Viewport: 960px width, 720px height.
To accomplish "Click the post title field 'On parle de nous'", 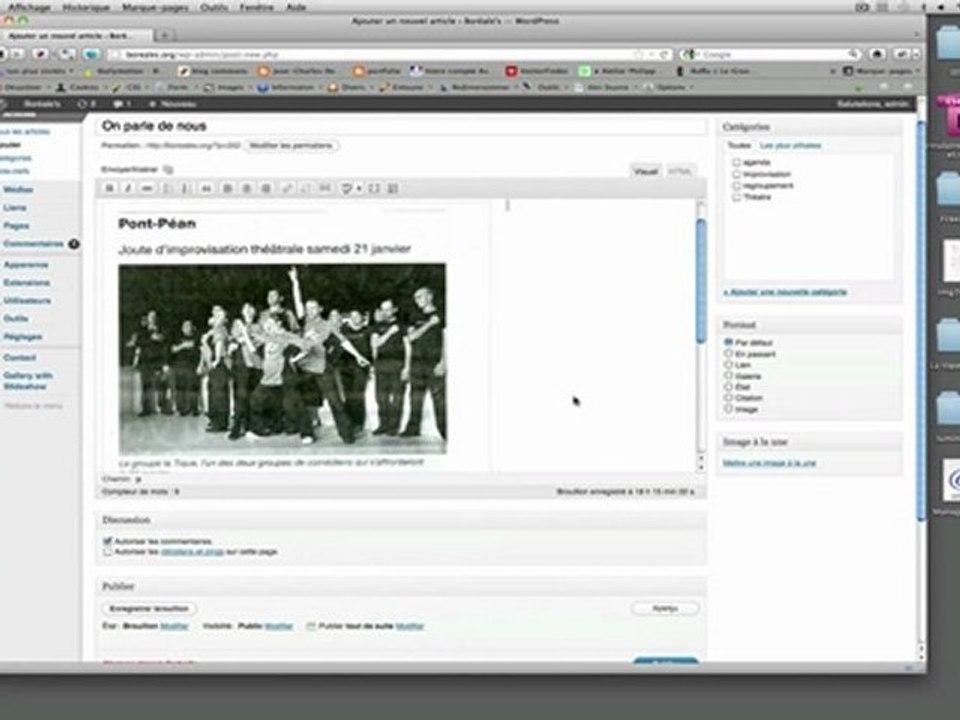I will coord(402,126).
